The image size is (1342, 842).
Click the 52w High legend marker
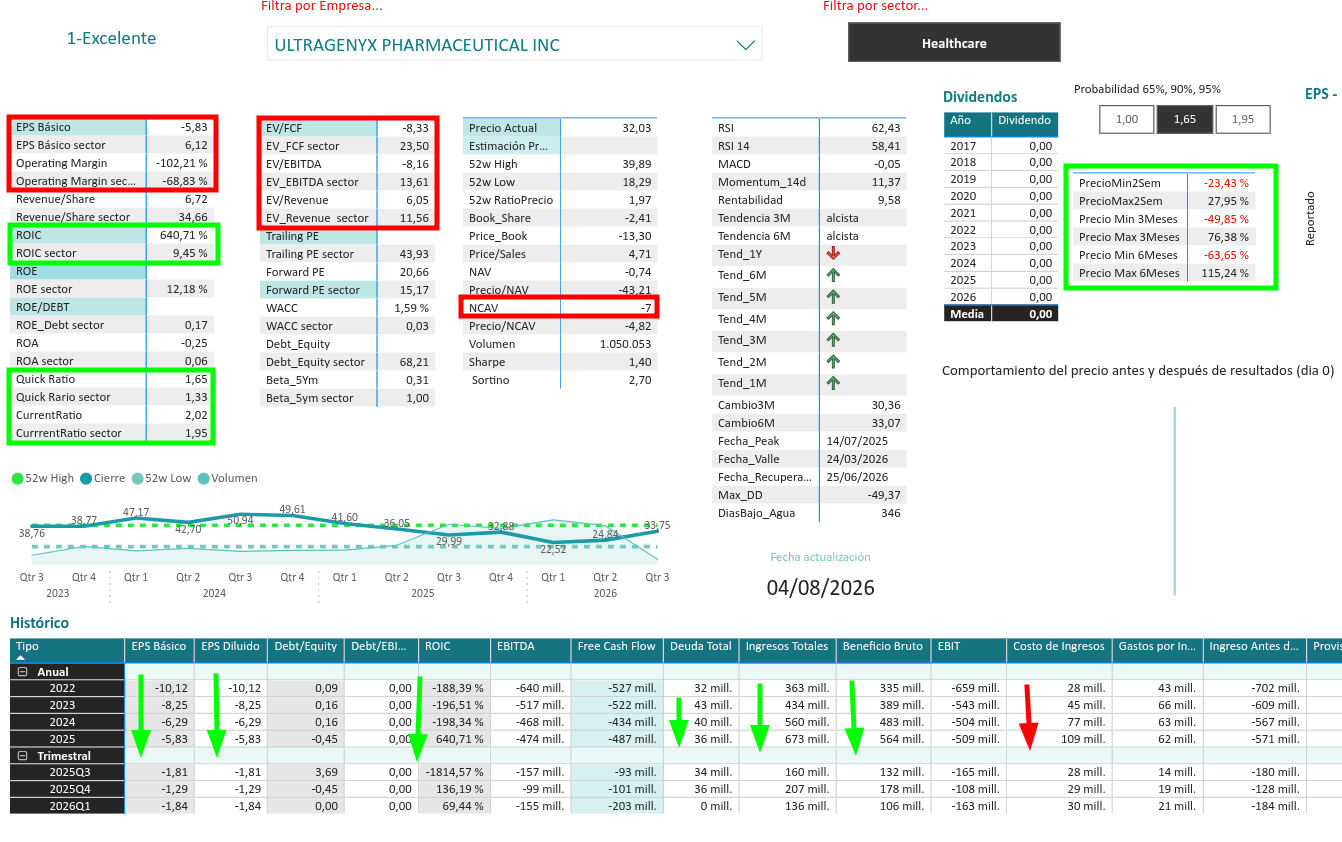(x=17, y=478)
